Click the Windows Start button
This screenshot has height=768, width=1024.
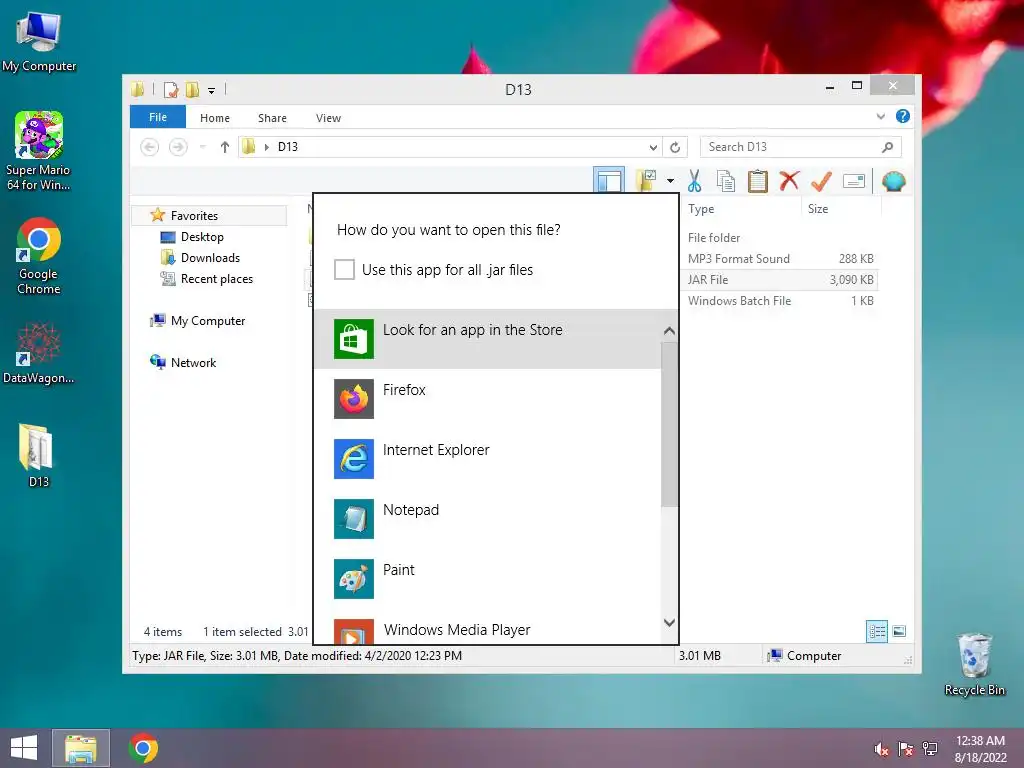(x=24, y=748)
